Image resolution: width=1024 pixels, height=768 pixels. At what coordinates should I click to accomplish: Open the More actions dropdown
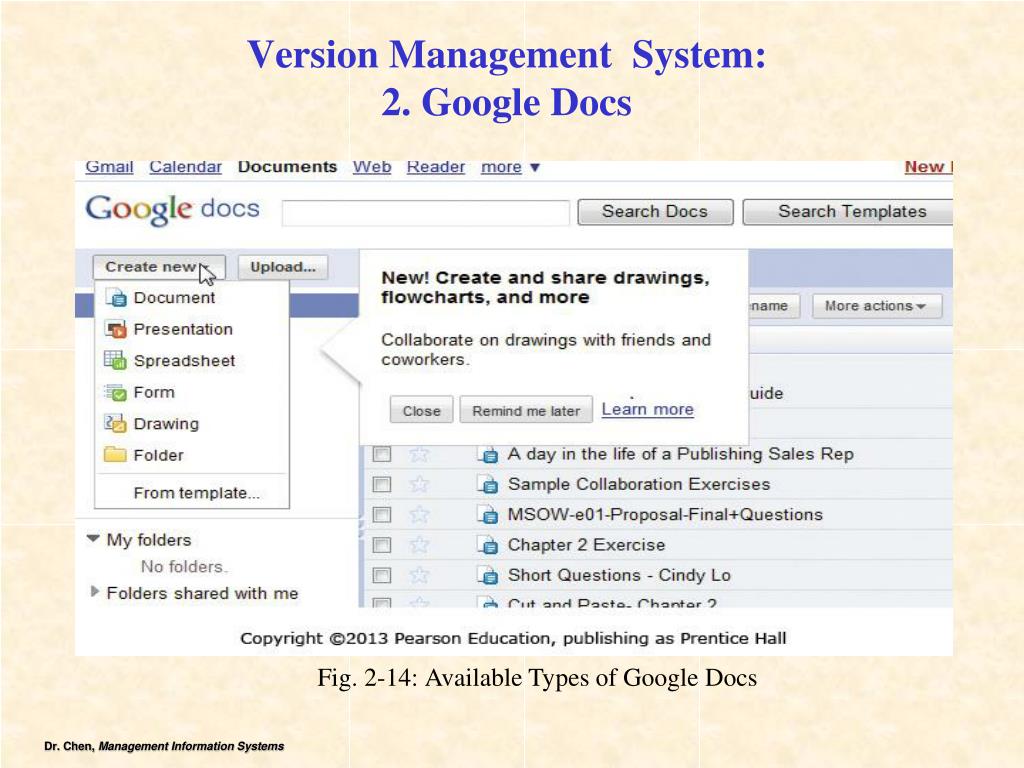tap(877, 306)
